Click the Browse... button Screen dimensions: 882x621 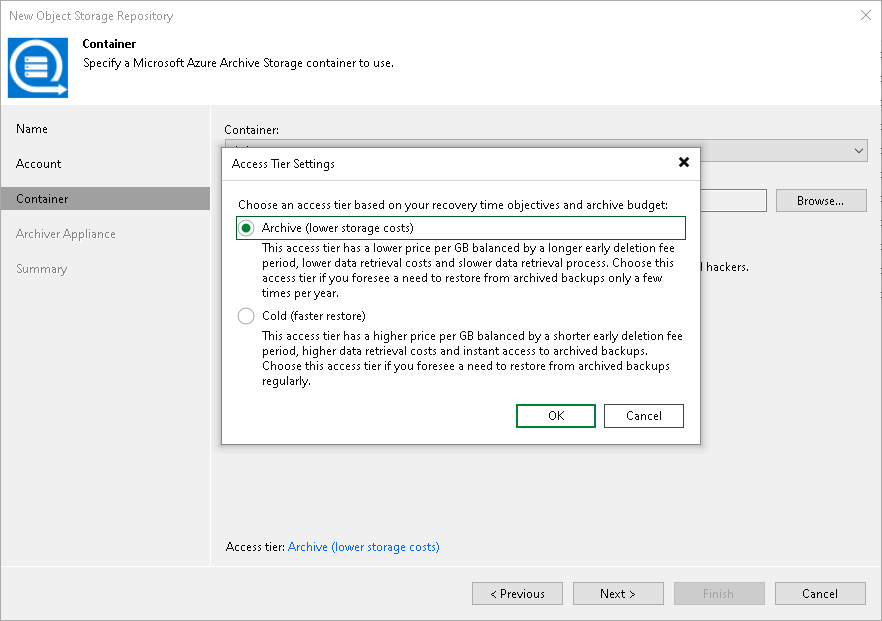821,201
